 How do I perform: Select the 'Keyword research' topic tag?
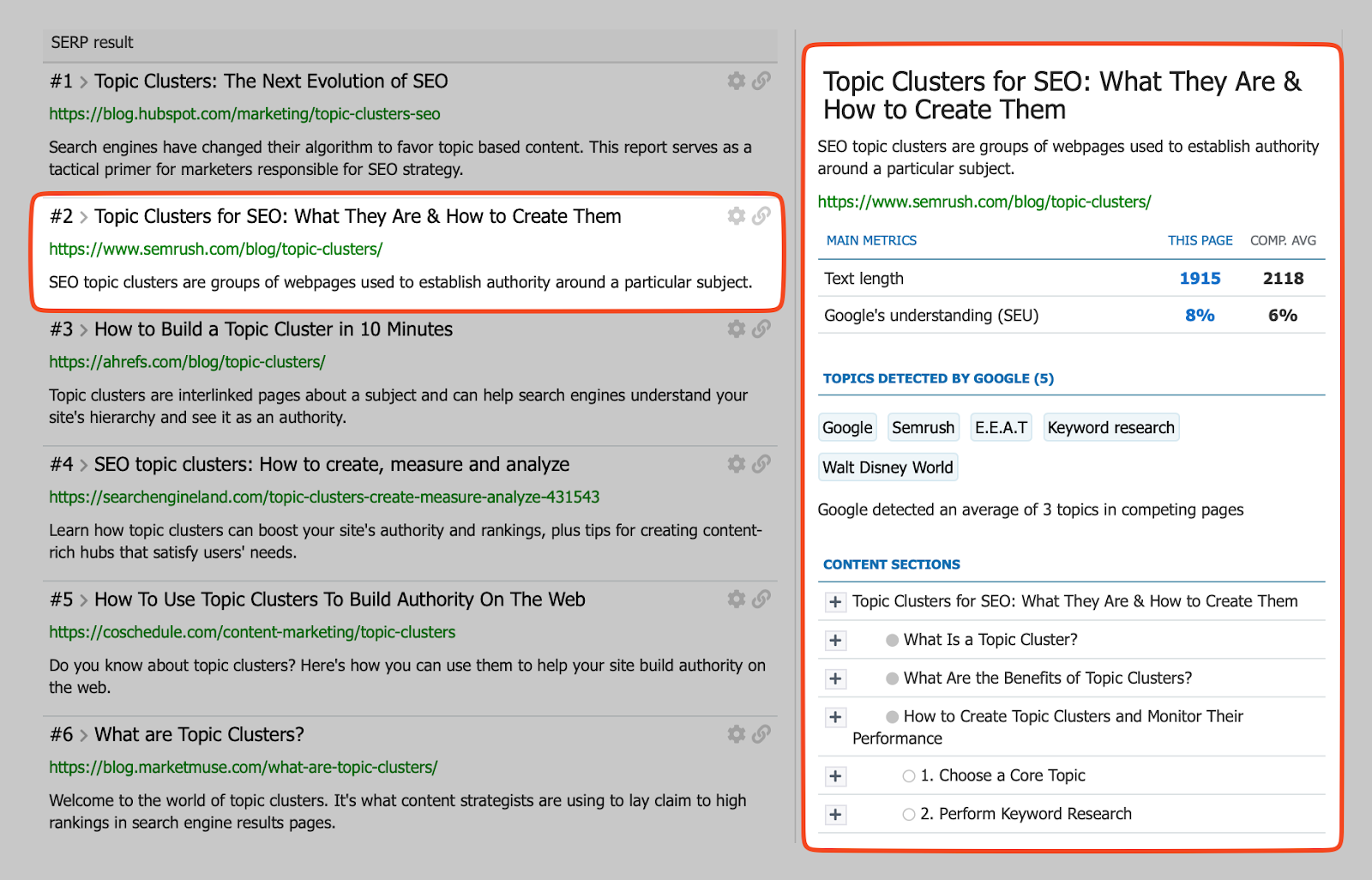[x=1110, y=427]
